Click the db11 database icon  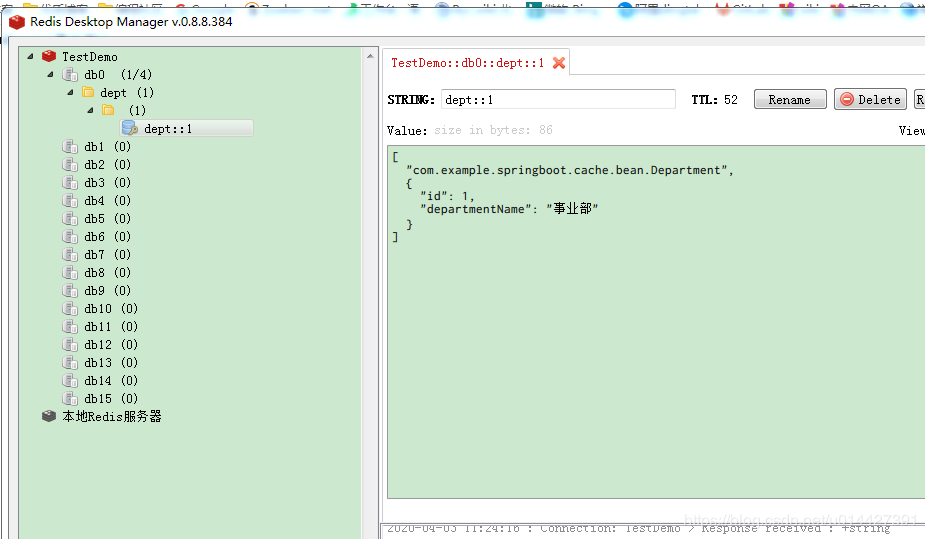[x=70, y=327]
